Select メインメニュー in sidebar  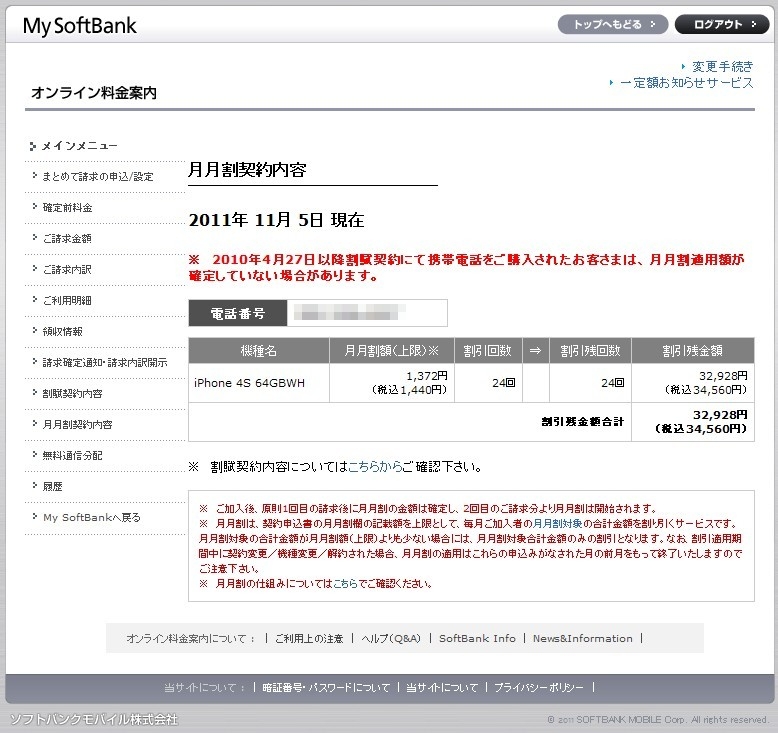pyautogui.click(x=79, y=146)
